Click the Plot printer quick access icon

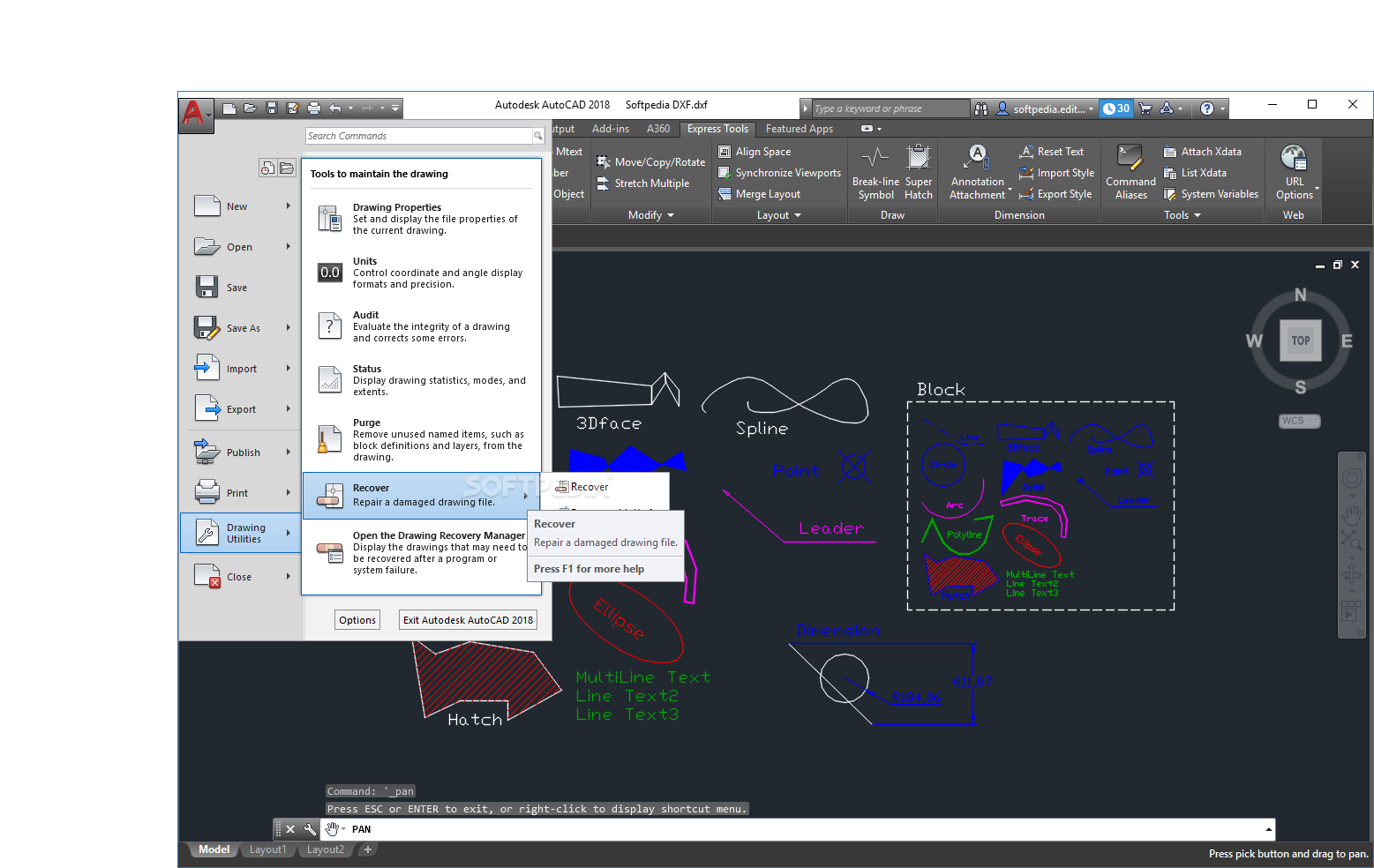click(x=314, y=108)
